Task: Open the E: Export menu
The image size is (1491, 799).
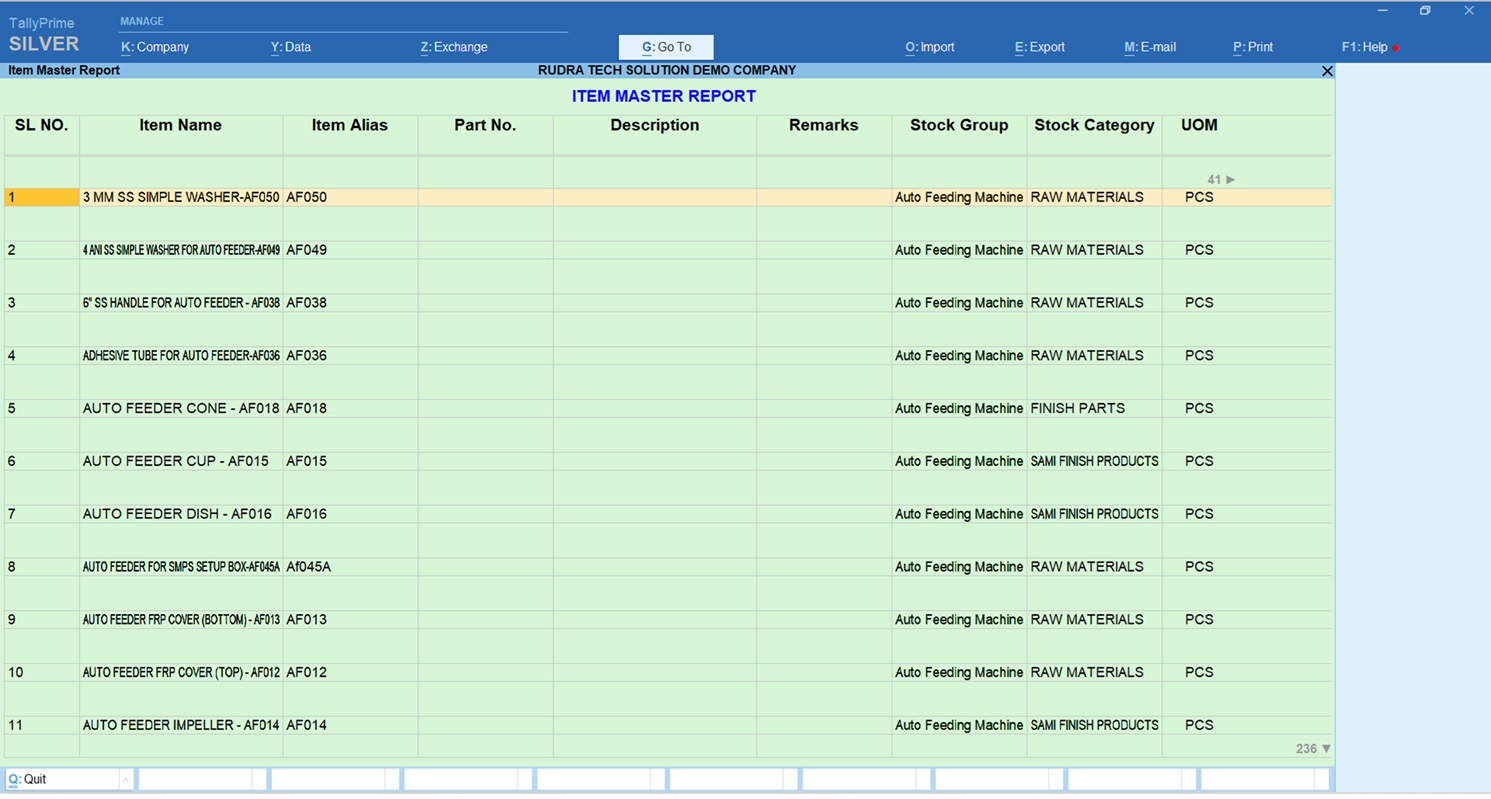Action: click(x=1040, y=47)
